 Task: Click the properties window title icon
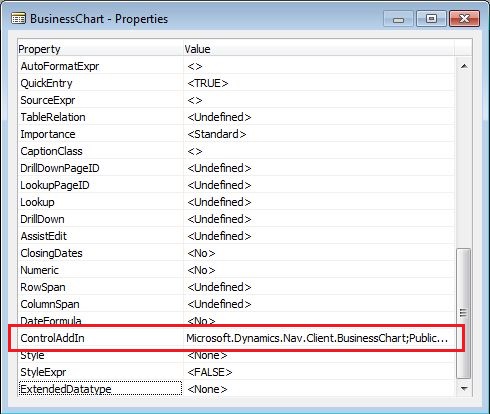tap(18, 19)
